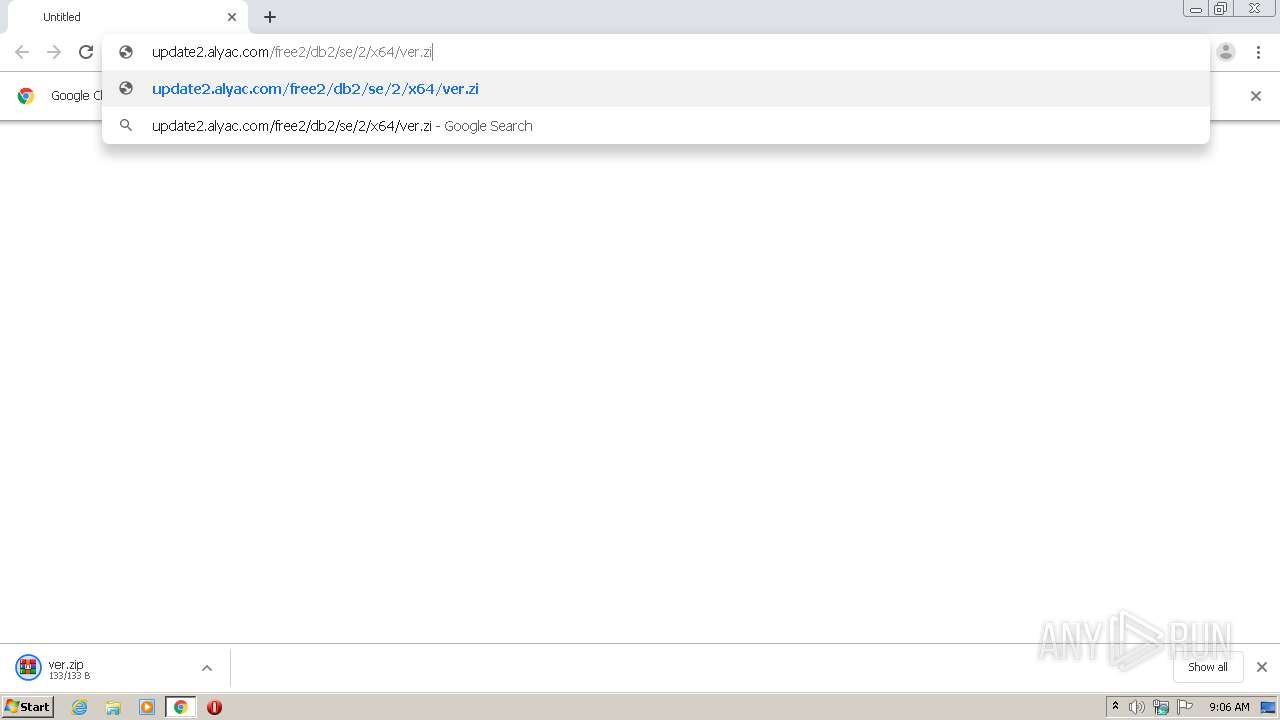The width and height of the screenshot is (1280, 720).
Task: Open a new tab with plus button
Action: (270, 17)
